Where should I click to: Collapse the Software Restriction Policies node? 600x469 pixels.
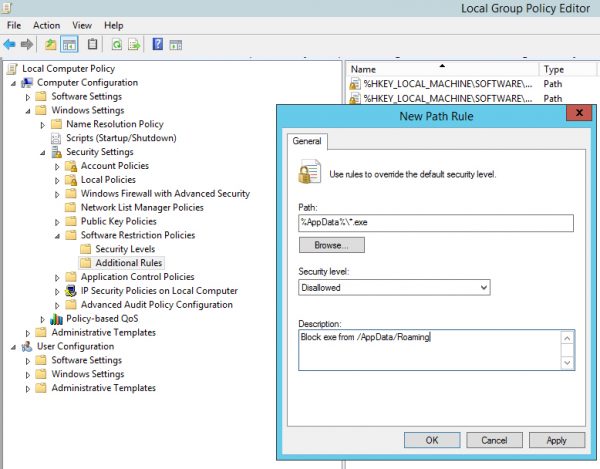[58, 235]
